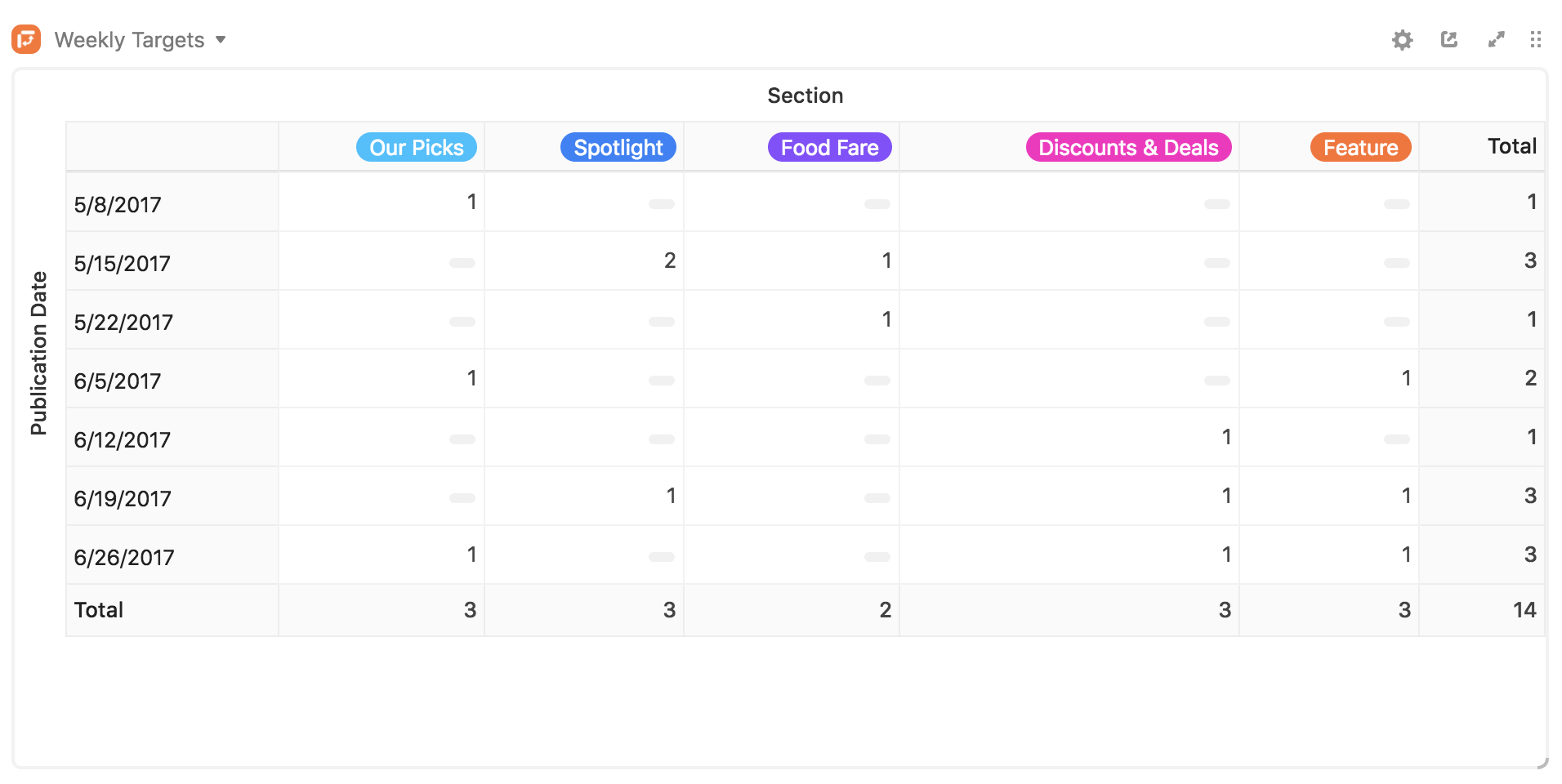The height and width of the screenshot is (784, 1562).
Task: Click Our Picks column total 3
Action: pos(470,610)
